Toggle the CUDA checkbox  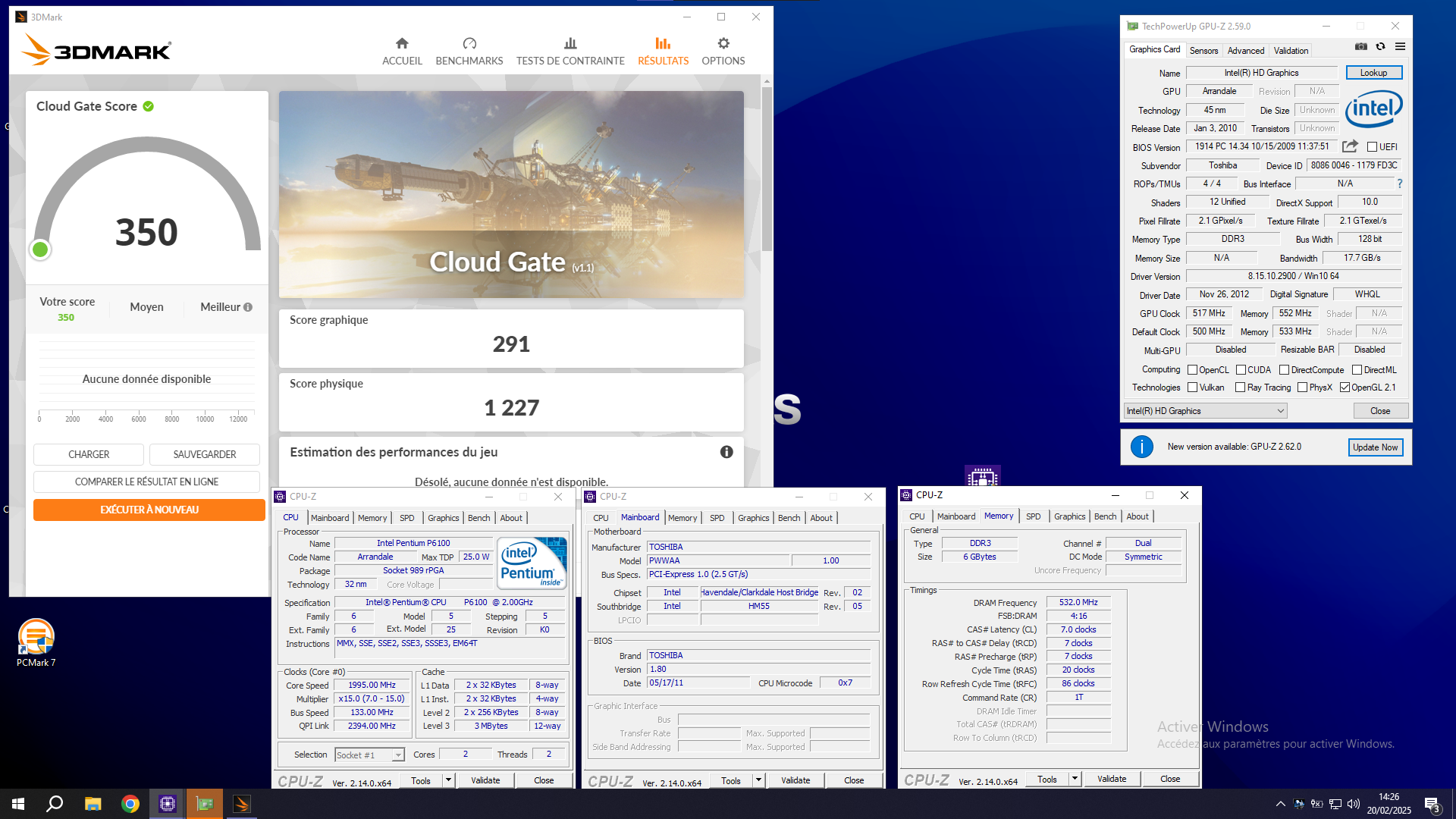[1241, 370]
